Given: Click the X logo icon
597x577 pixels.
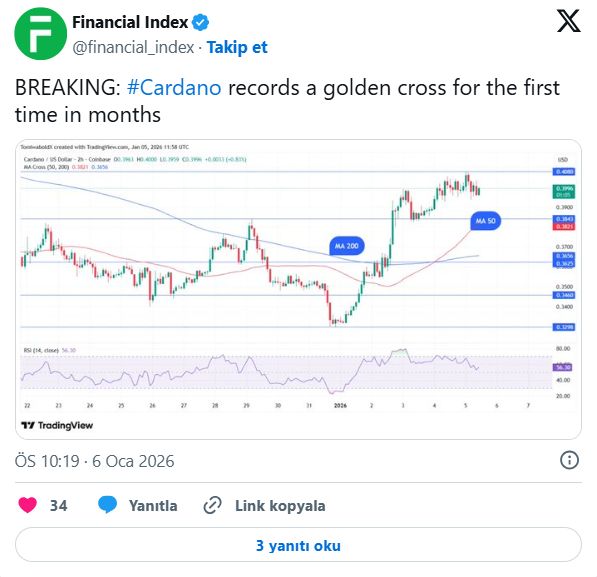Looking at the screenshot, I should pos(568,21).
